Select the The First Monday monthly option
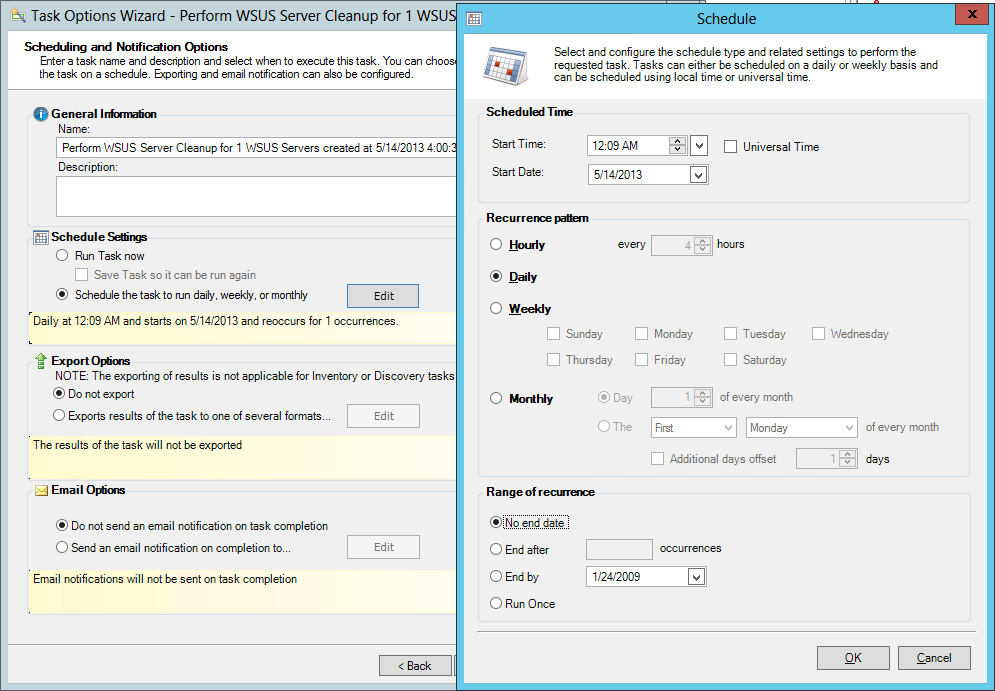The width and height of the screenshot is (995, 691). pyautogui.click(x=604, y=427)
